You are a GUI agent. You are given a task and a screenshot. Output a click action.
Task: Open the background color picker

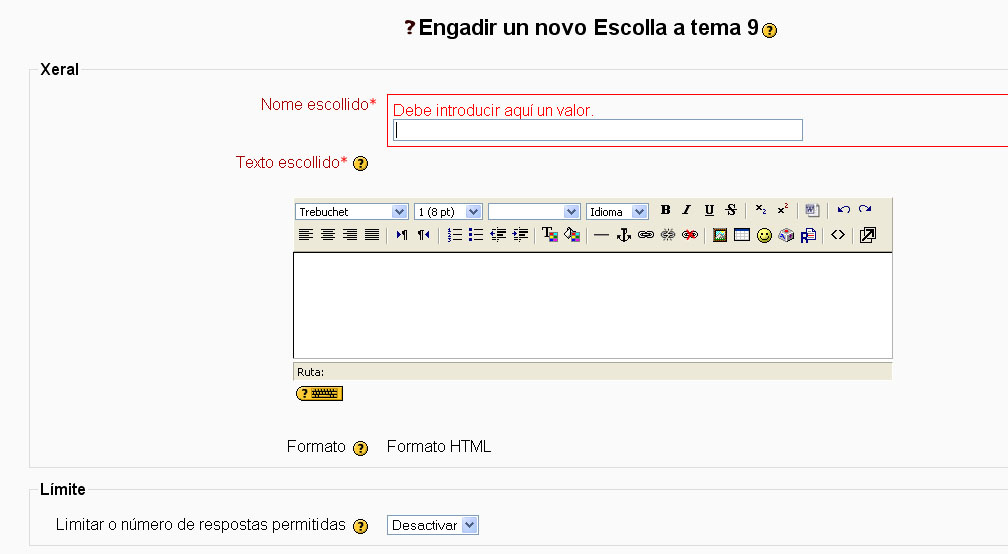pyautogui.click(x=572, y=235)
